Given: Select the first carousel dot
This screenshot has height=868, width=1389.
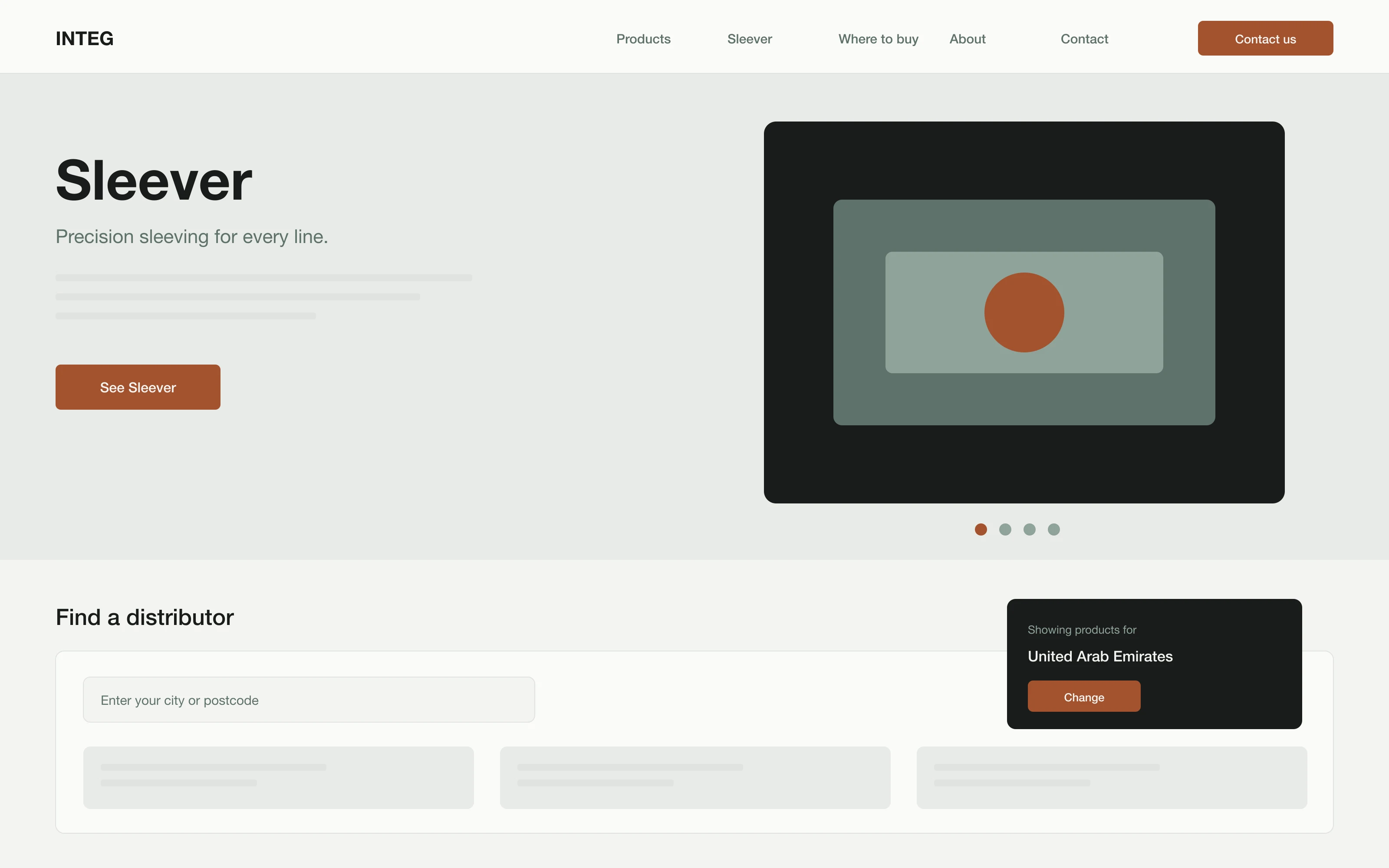Looking at the screenshot, I should (981, 529).
